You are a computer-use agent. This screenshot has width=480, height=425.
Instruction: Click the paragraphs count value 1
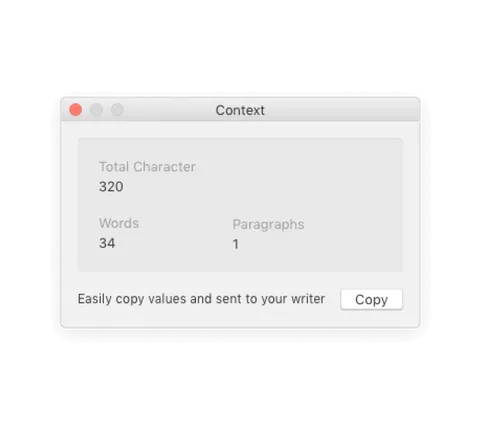[236, 244]
